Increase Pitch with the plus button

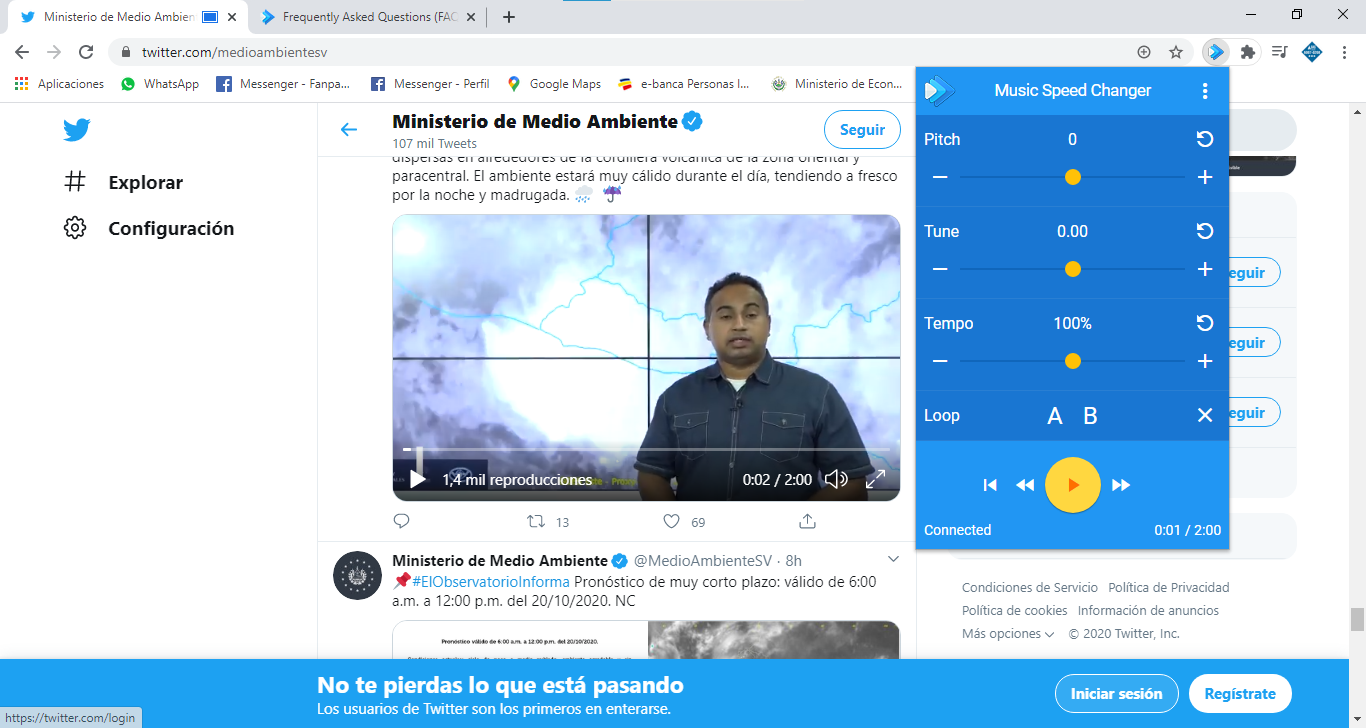[x=1204, y=177]
